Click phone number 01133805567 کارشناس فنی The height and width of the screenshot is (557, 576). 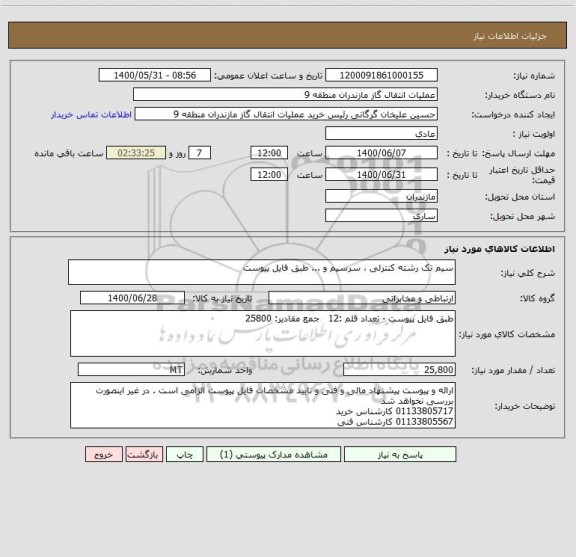pos(395,422)
